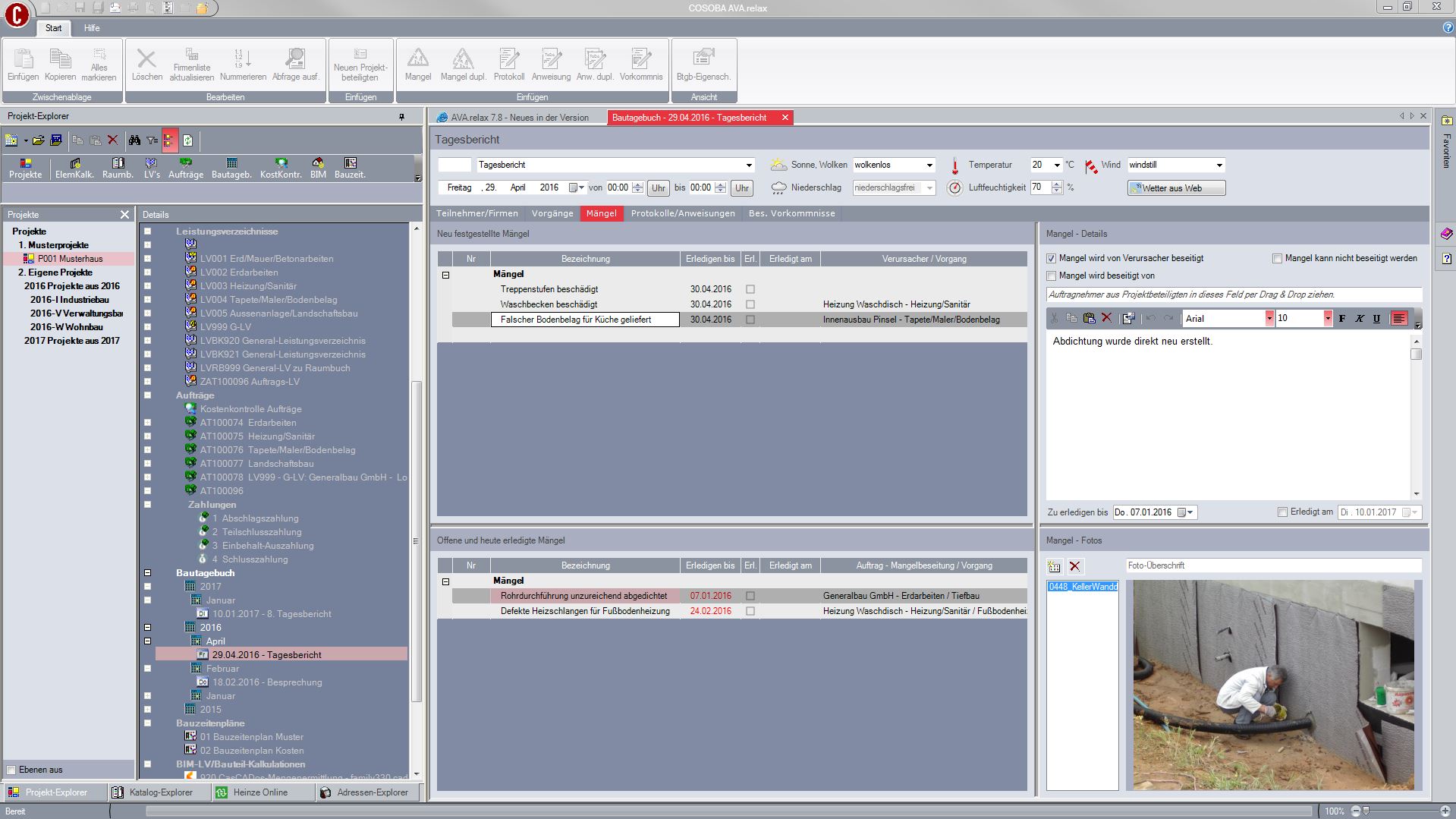Click the BIM module icon

[318, 168]
